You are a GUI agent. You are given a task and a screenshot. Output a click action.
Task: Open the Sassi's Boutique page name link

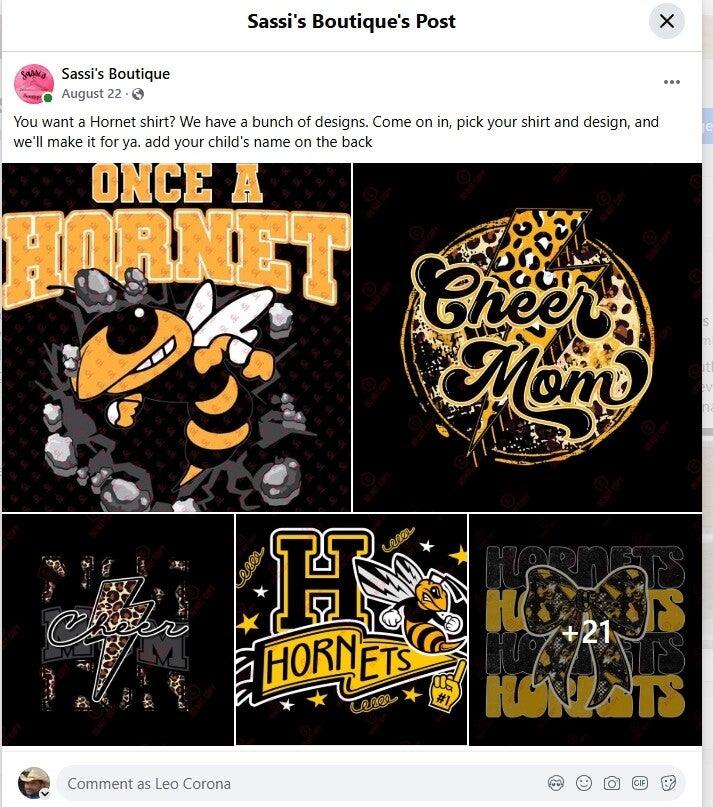tap(115, 74)
